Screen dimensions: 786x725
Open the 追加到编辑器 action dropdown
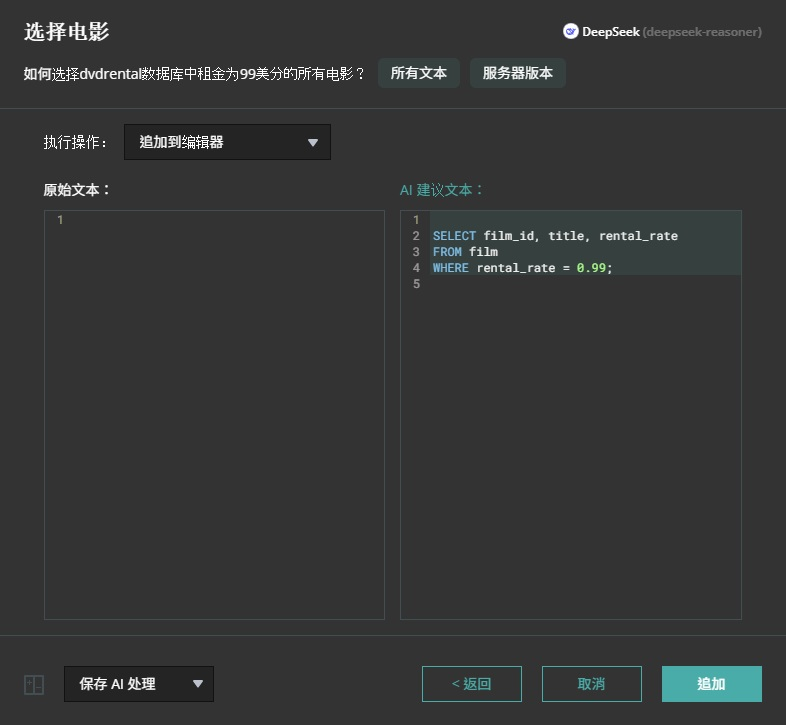point(227,142)
